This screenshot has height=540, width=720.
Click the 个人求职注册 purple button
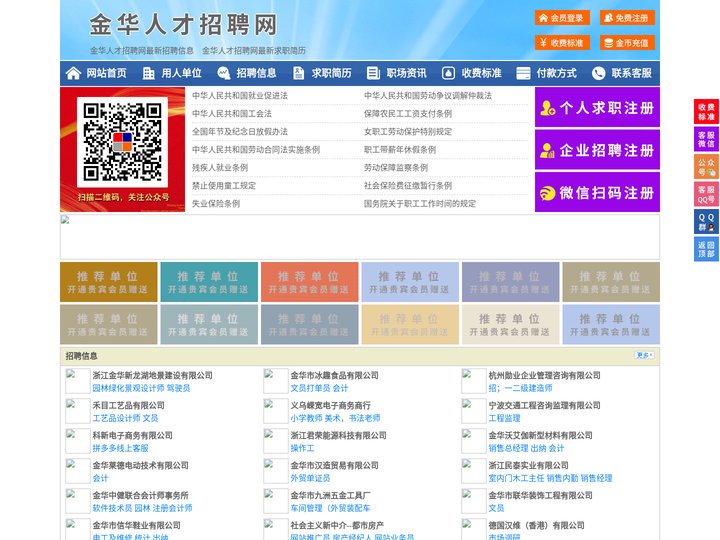coord(597,107)
